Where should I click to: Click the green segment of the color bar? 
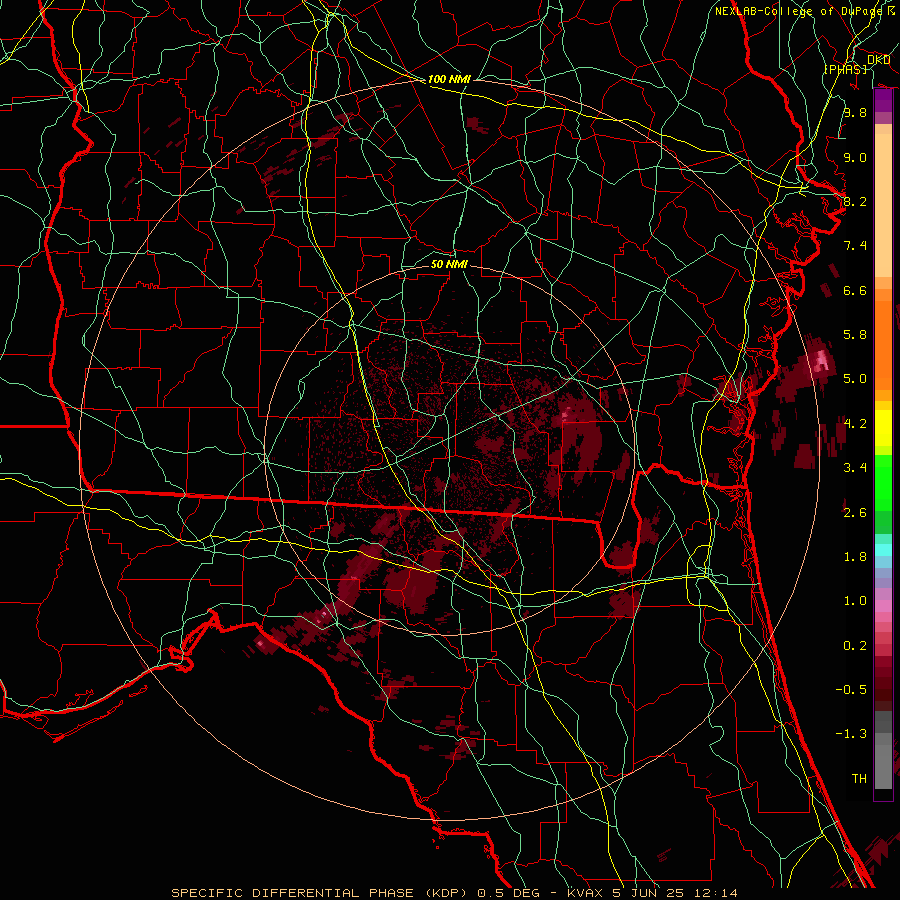pos(883,482)
